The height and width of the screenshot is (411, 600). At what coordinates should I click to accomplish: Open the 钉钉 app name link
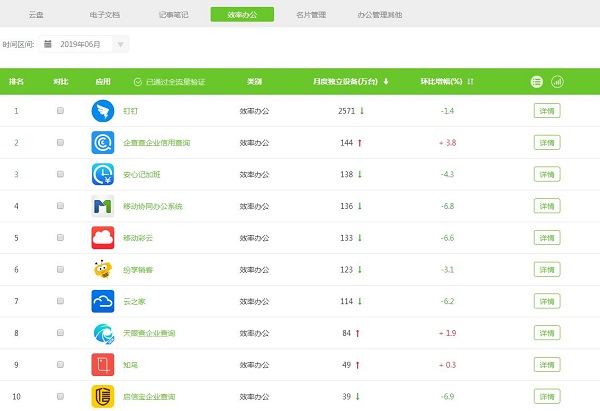coord(130,111)
